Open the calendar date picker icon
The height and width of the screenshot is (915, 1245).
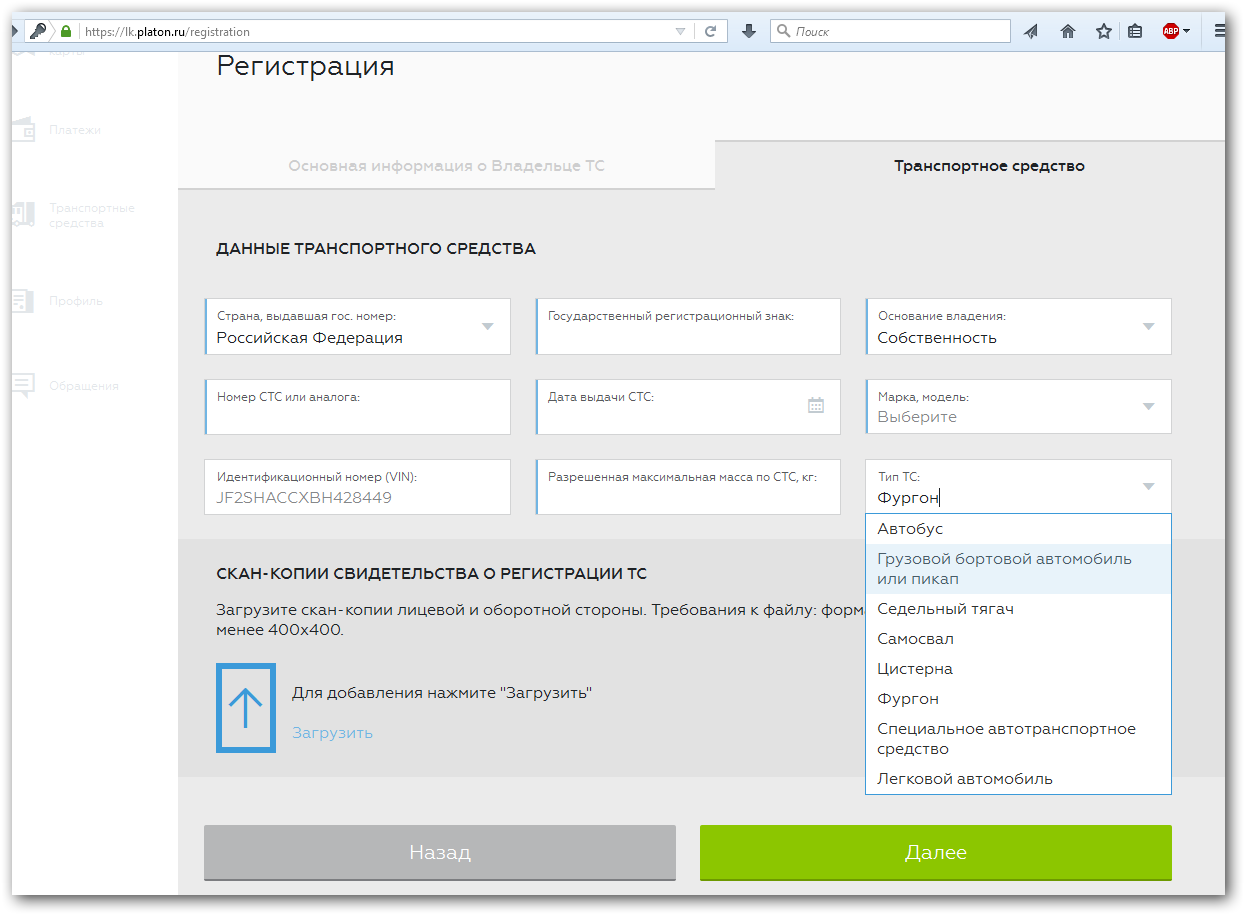pos(816,405)
